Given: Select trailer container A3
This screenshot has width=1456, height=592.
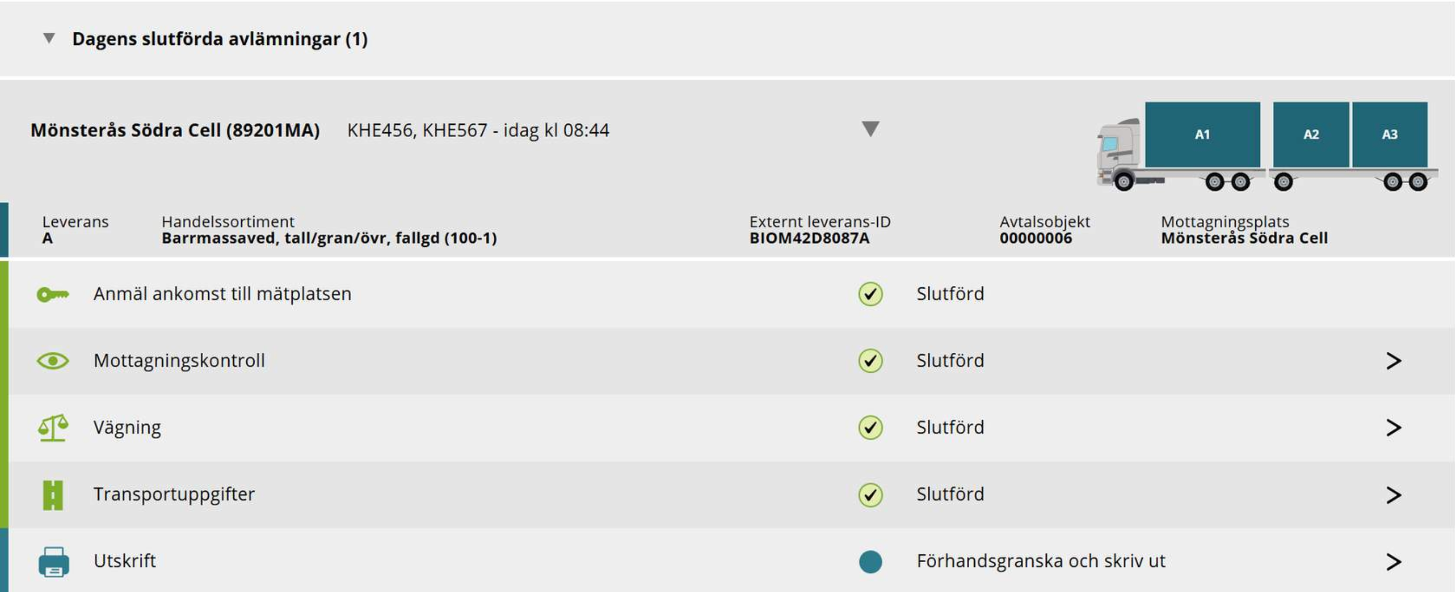Looking at the screenshot, I should point(1390,134).
